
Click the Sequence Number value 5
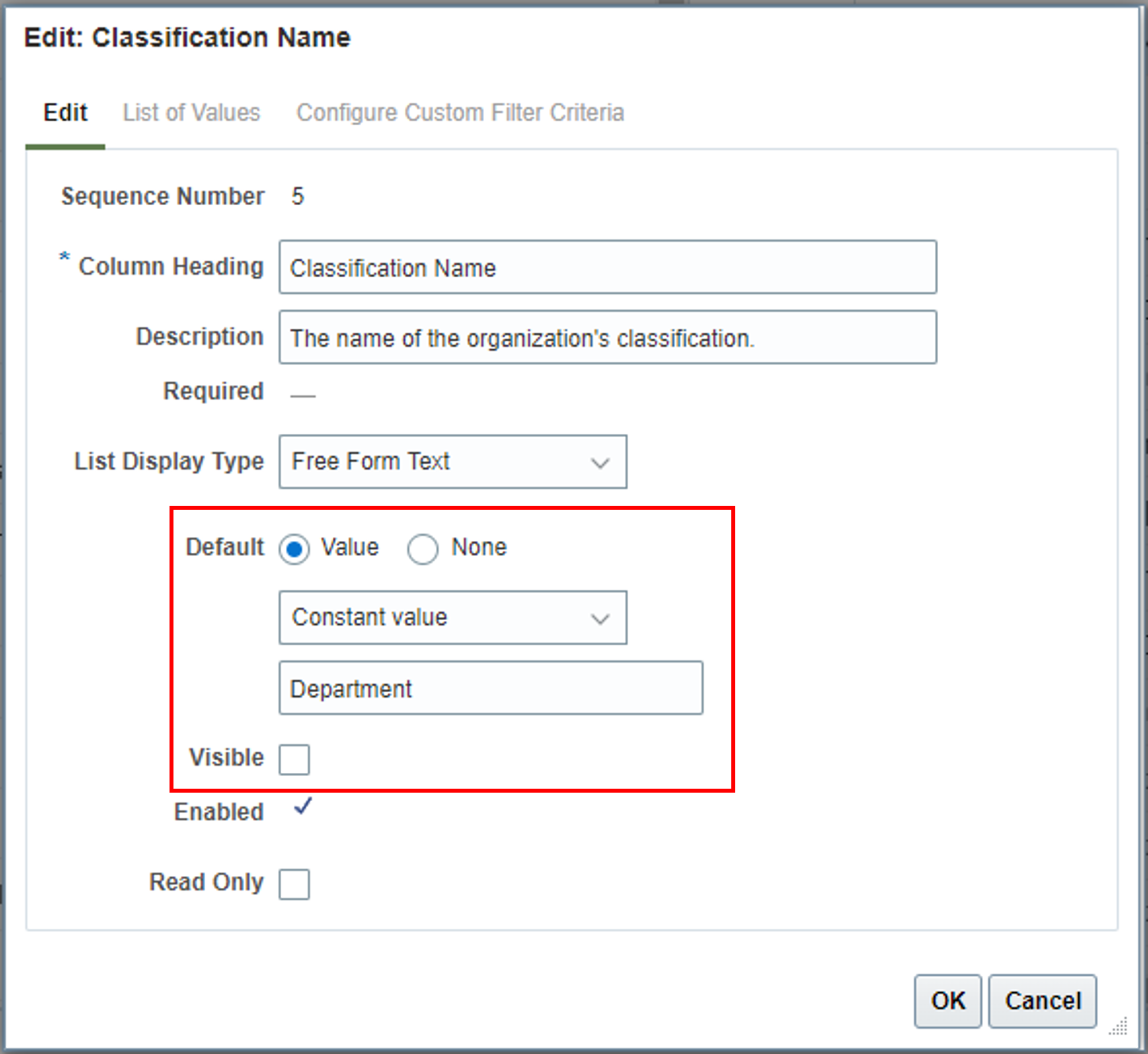point(298,196)
